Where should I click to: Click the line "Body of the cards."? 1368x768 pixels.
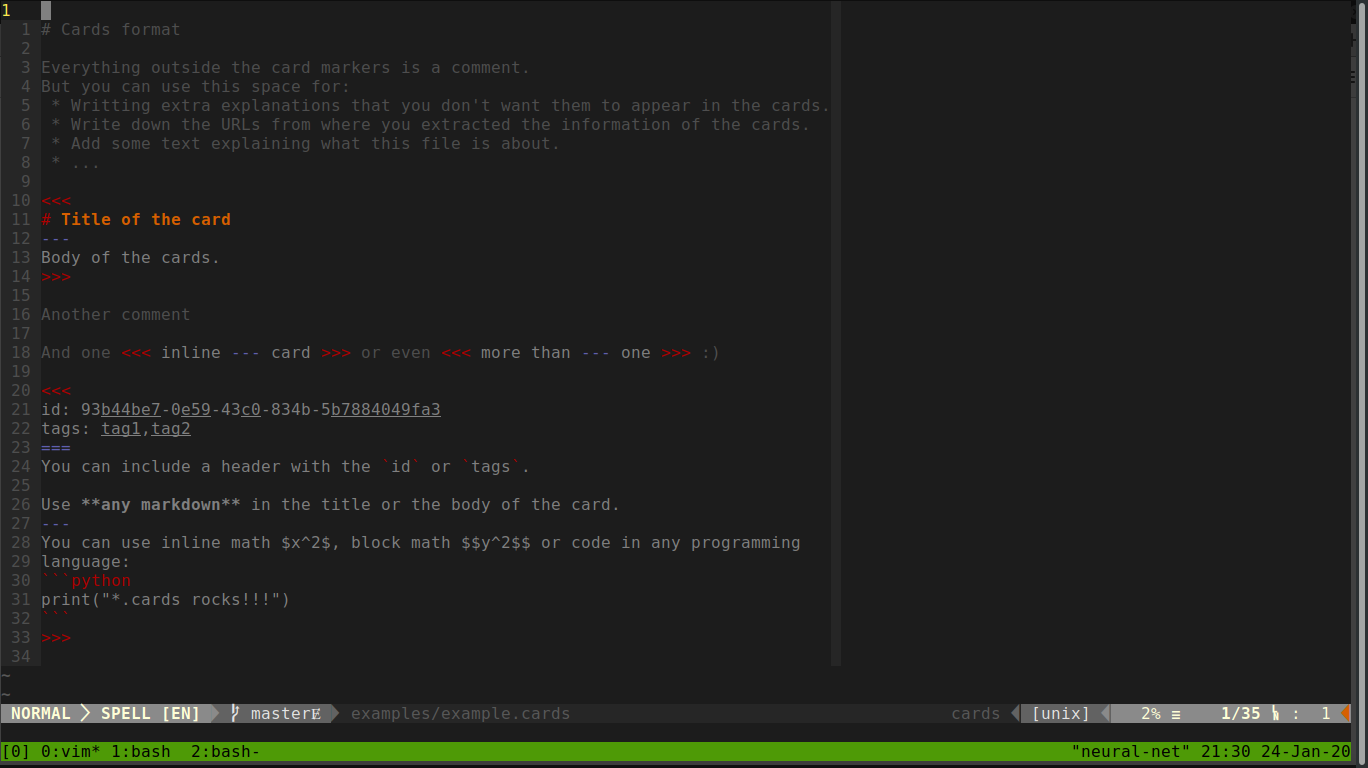130,257
